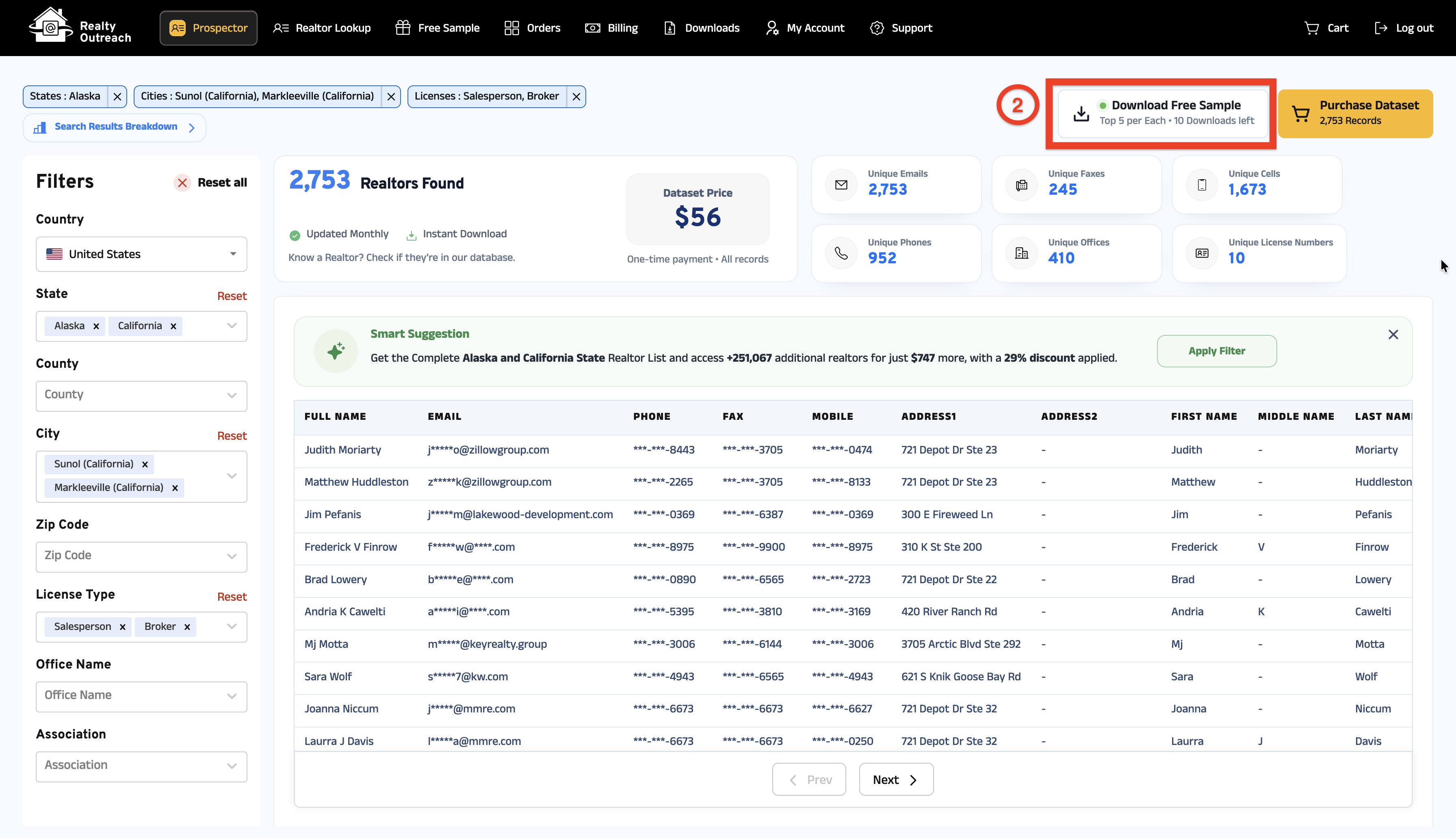Open Support from the header
The height and width of the screenshot is (838, 1456).
pos(901,28)
